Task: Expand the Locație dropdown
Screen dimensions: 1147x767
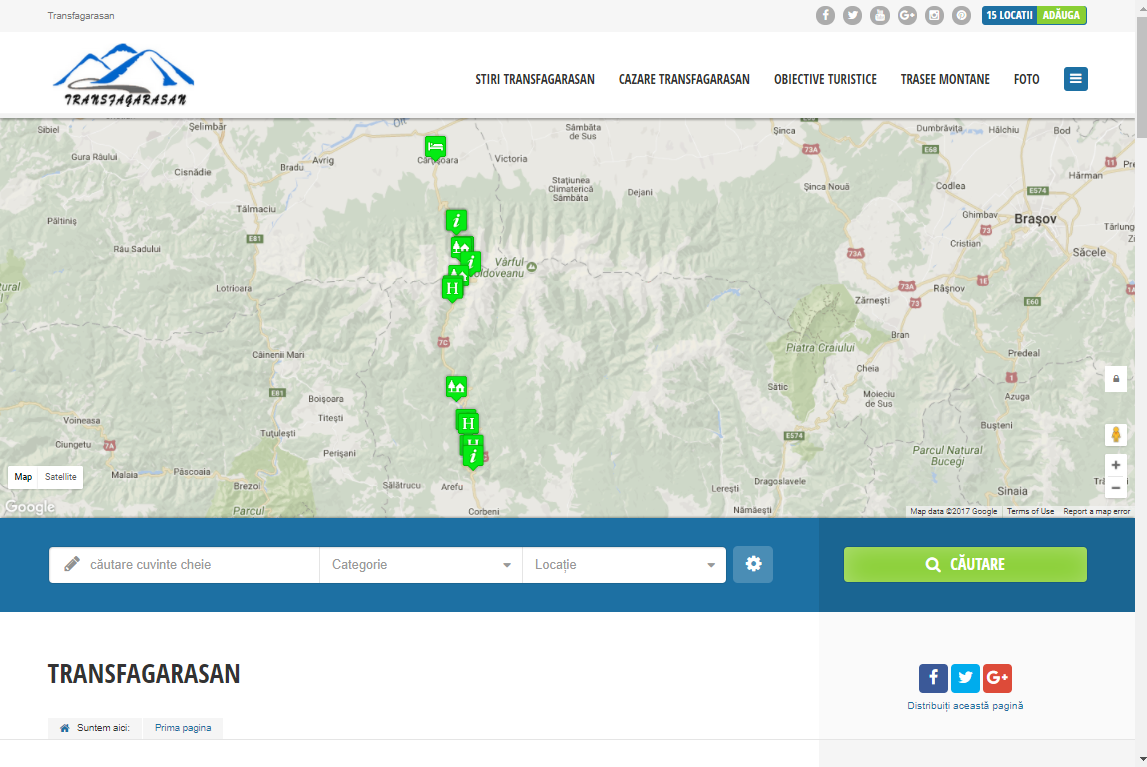Action: pos(624,565)
